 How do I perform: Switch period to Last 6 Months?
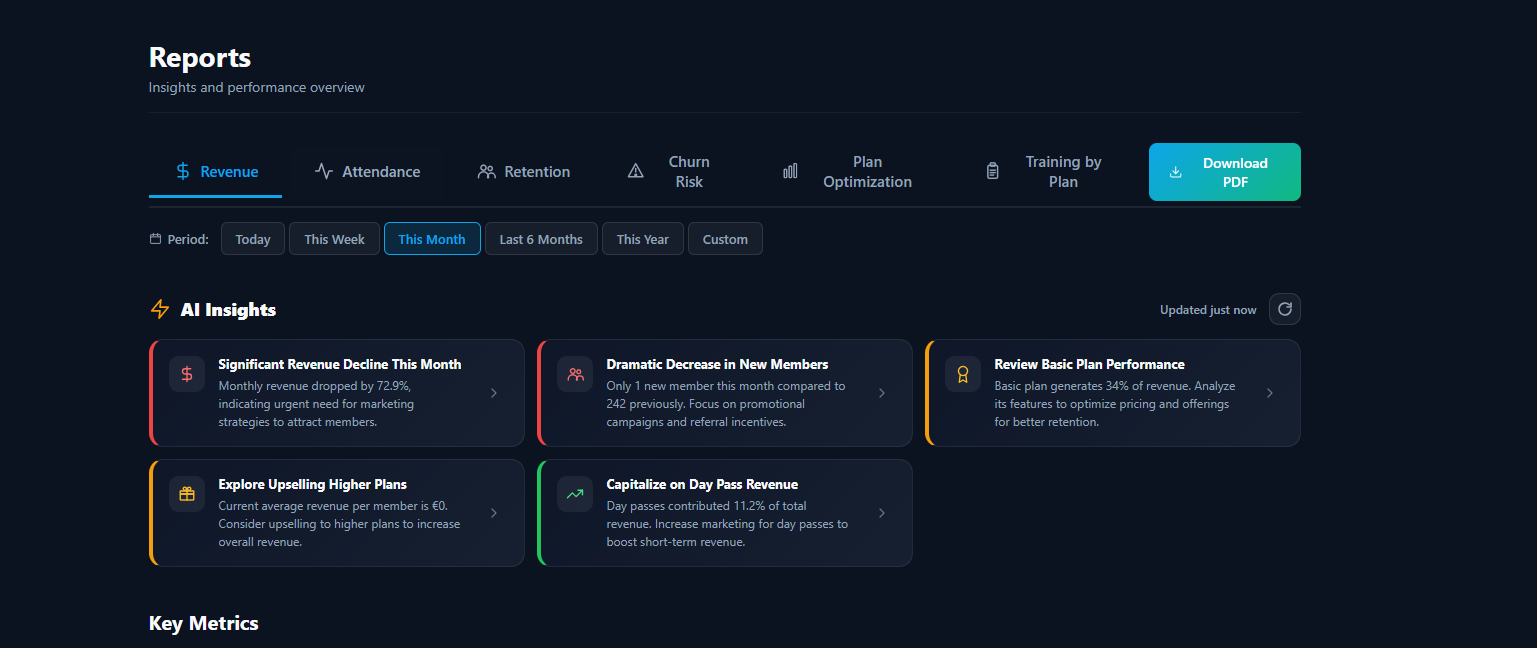[x=541, y=239]
